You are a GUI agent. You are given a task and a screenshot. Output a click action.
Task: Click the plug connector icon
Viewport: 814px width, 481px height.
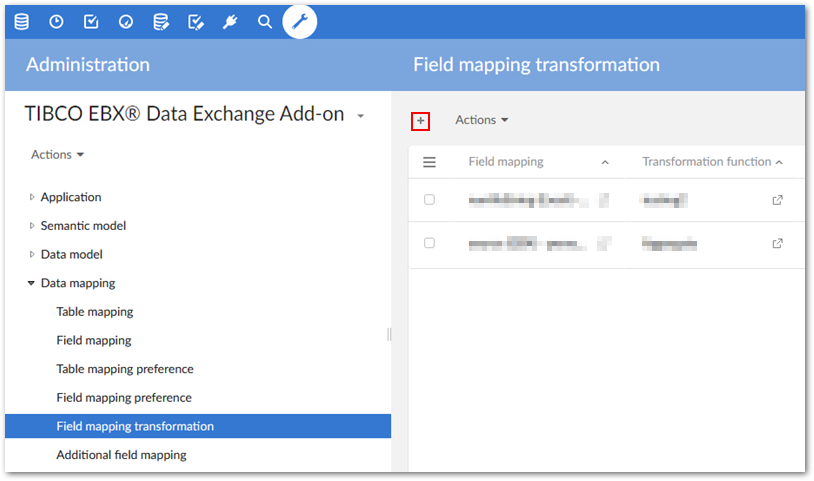pyautogui.click(x=230, y=21)
